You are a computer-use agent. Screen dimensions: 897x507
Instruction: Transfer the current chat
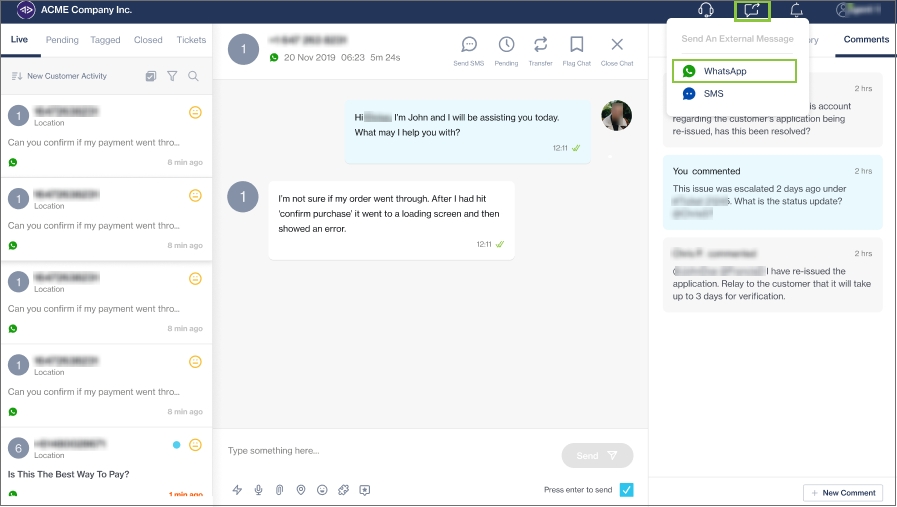pos(540,46)
